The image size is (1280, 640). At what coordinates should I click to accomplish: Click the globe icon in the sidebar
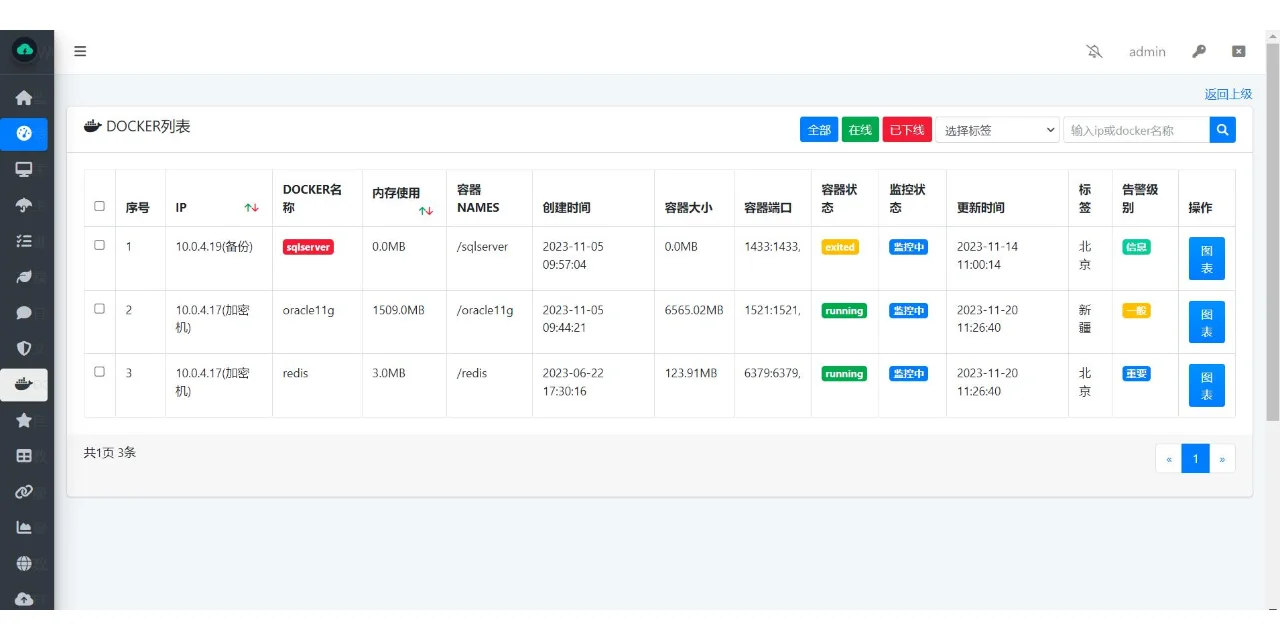tap(26, 563)
